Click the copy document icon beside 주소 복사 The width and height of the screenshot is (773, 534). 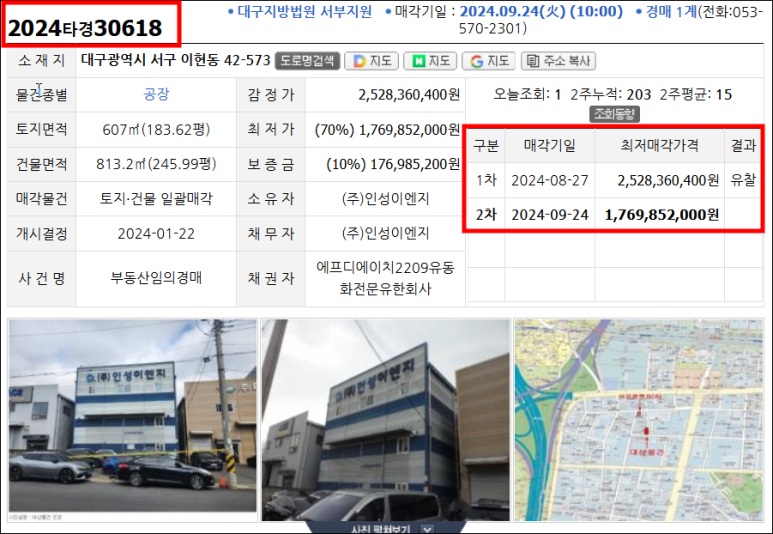click(x=532, y=61)
